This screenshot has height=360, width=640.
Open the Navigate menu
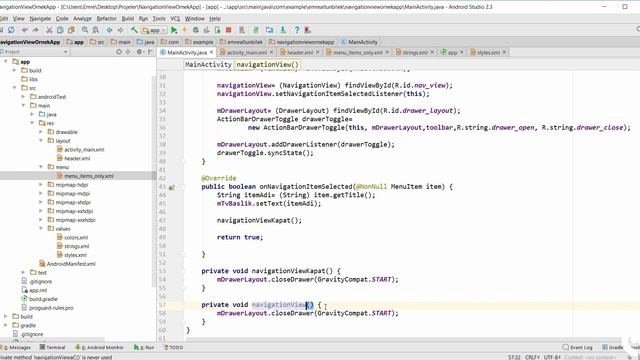(x=40, y=18)
